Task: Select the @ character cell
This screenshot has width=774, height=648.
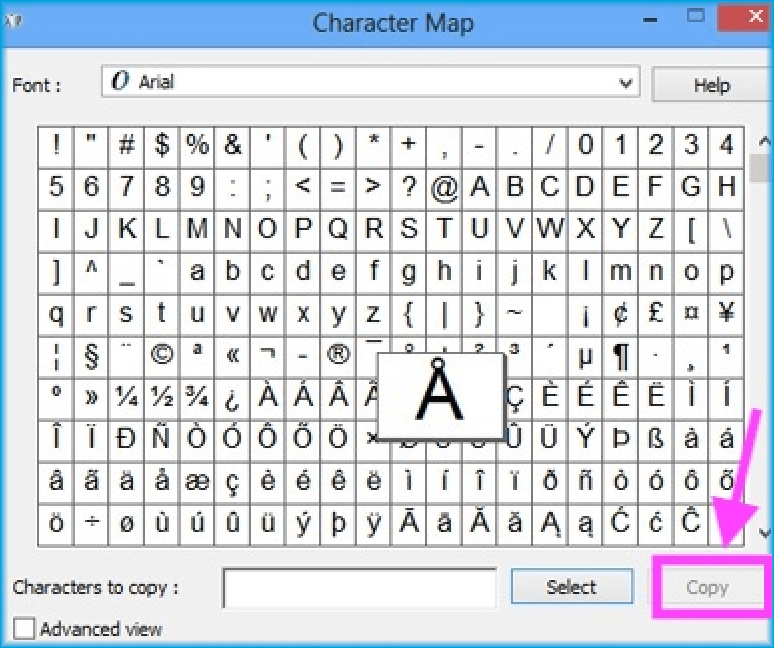Action: tap(444, 189)
